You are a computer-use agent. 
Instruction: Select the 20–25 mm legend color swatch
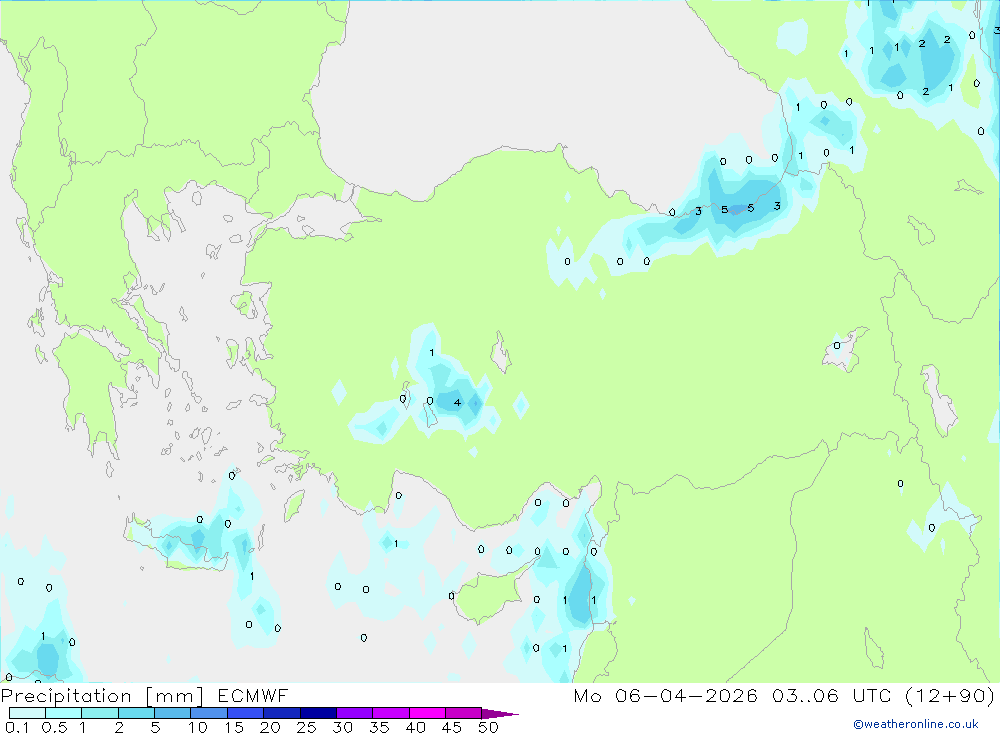click(282, 713)
